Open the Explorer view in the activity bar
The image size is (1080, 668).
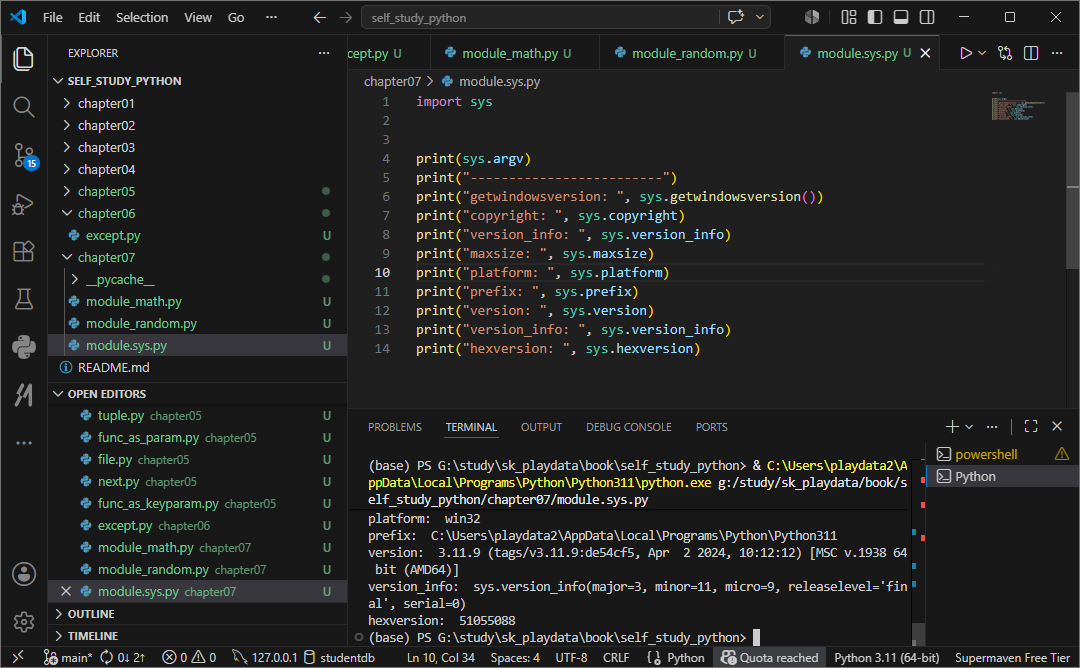[23, 59]
